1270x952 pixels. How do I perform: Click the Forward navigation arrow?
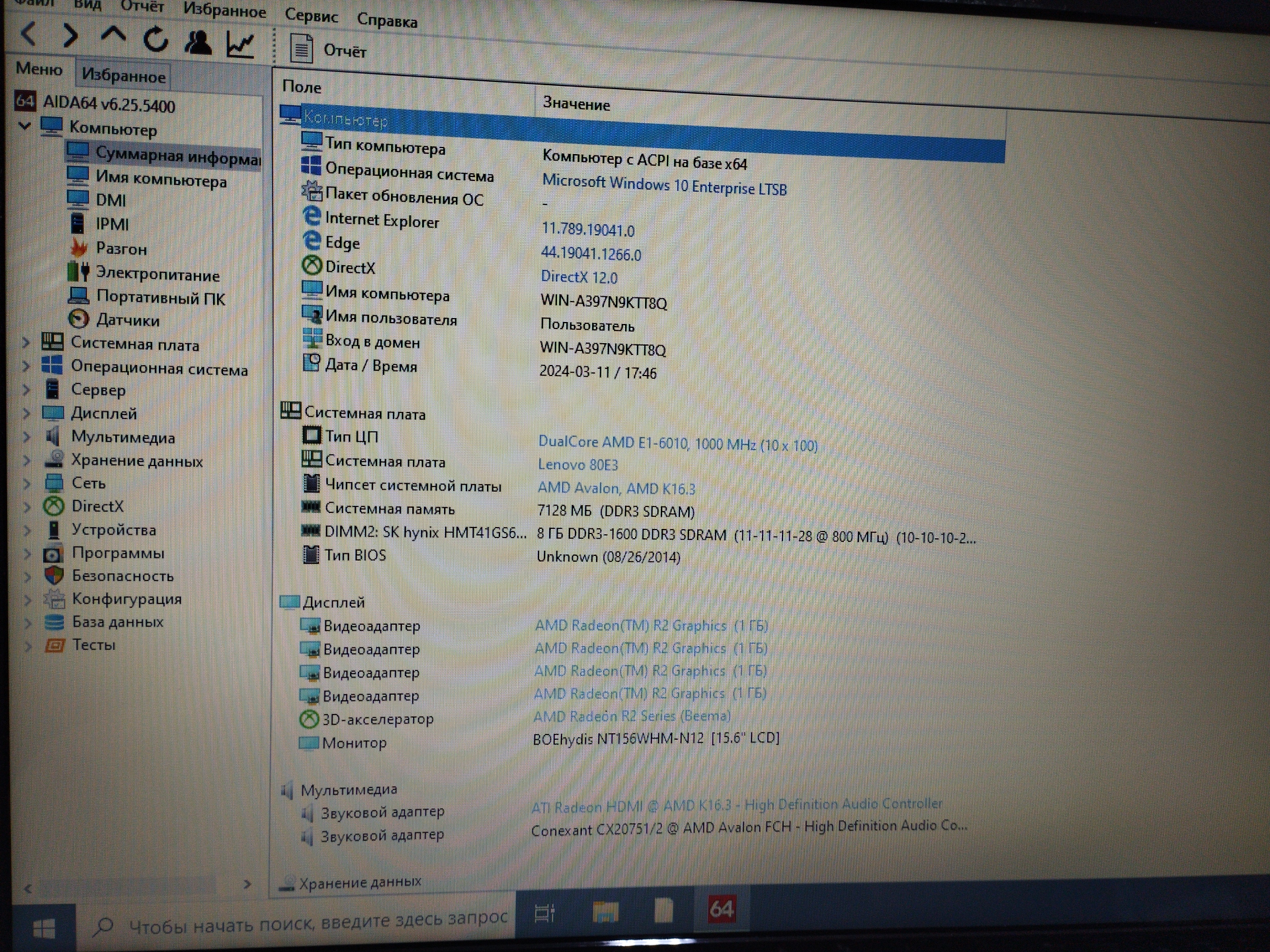coord(70,35)
